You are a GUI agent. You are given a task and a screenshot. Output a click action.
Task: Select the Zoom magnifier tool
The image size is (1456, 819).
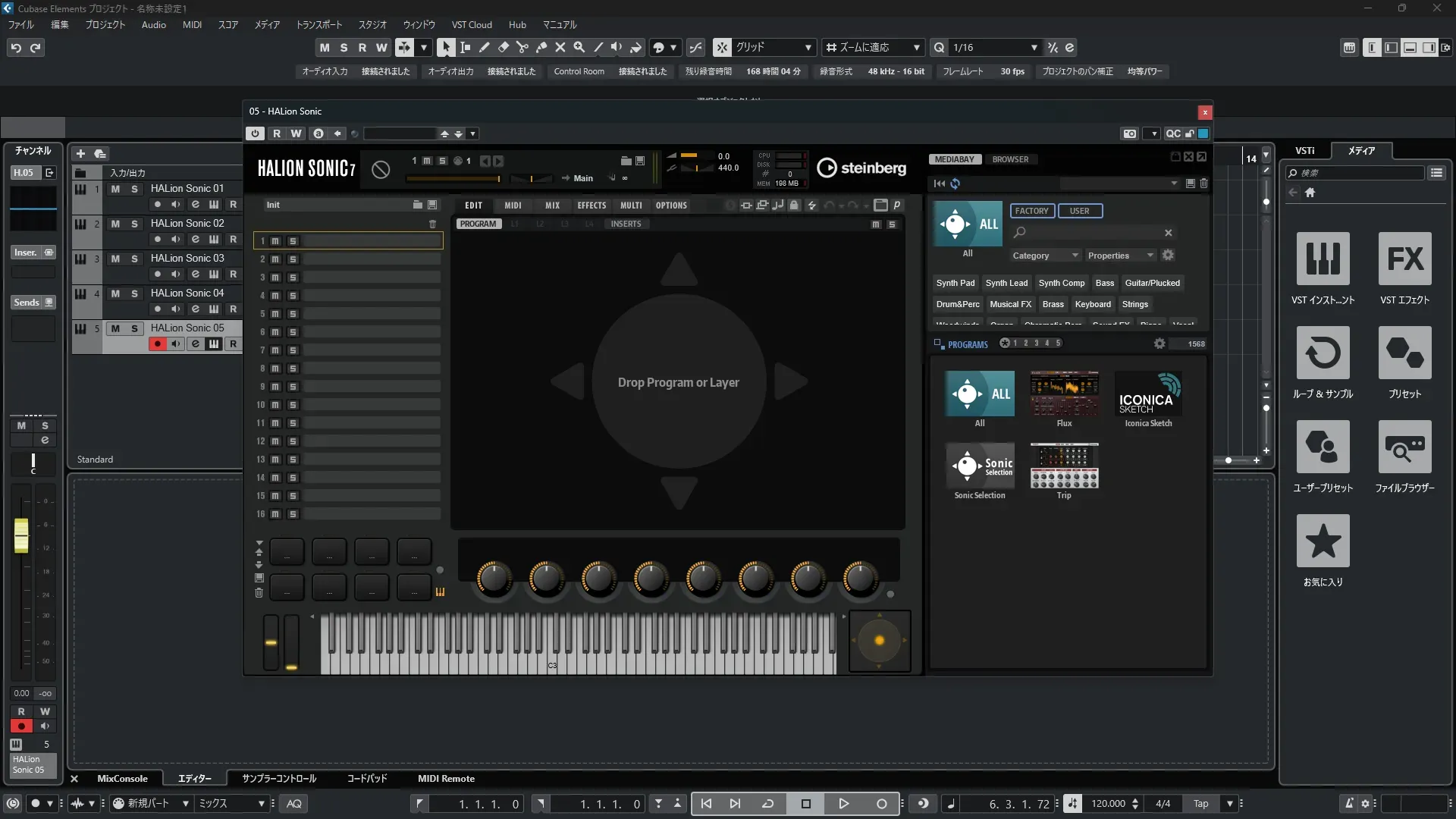click(579, 47)
